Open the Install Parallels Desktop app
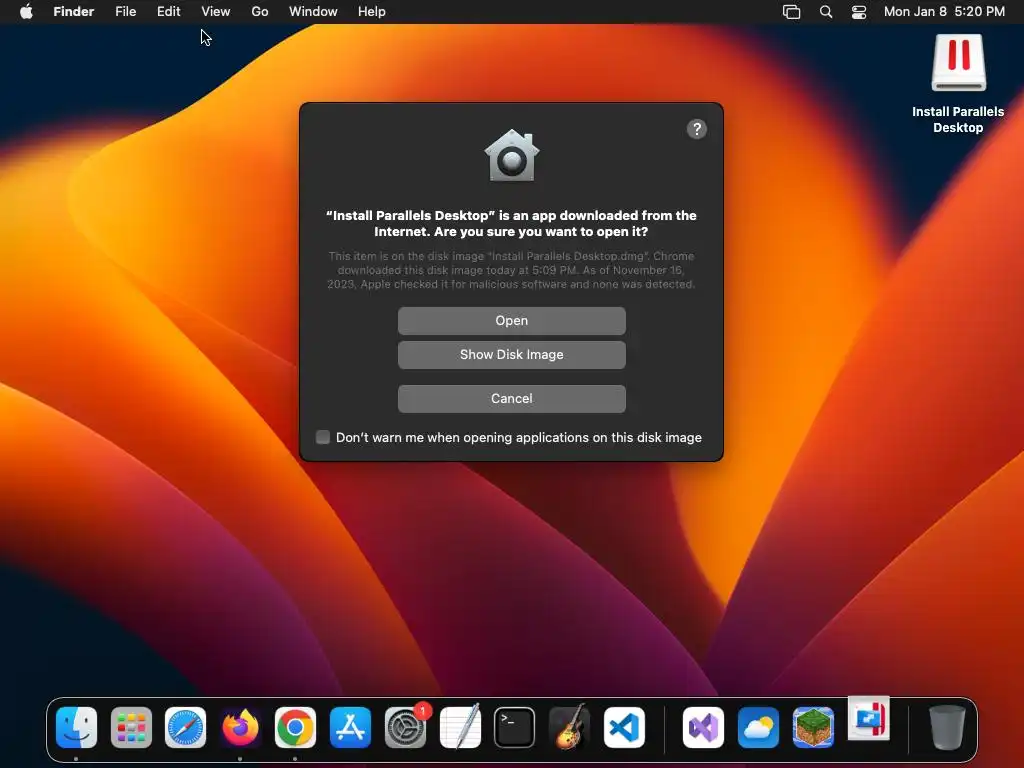Image resolution: width=1024 pixels, height=768 pixels. coord(511,321)
